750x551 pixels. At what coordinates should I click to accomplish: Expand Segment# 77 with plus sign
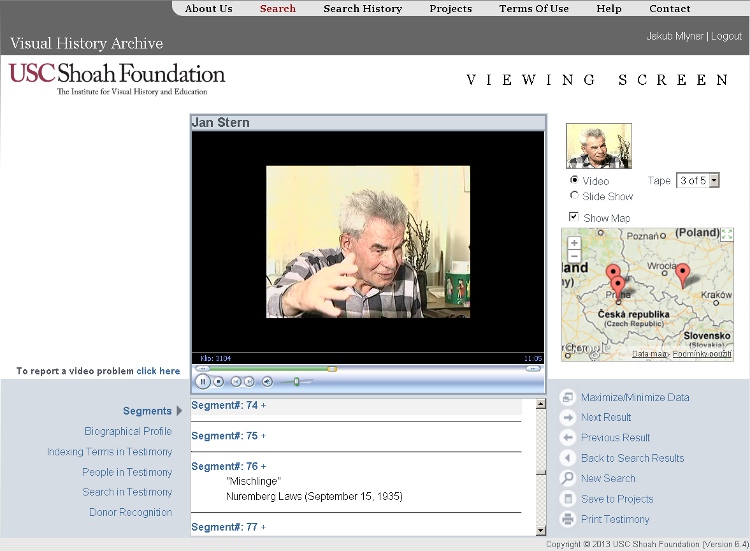click(x=264, y=527)
